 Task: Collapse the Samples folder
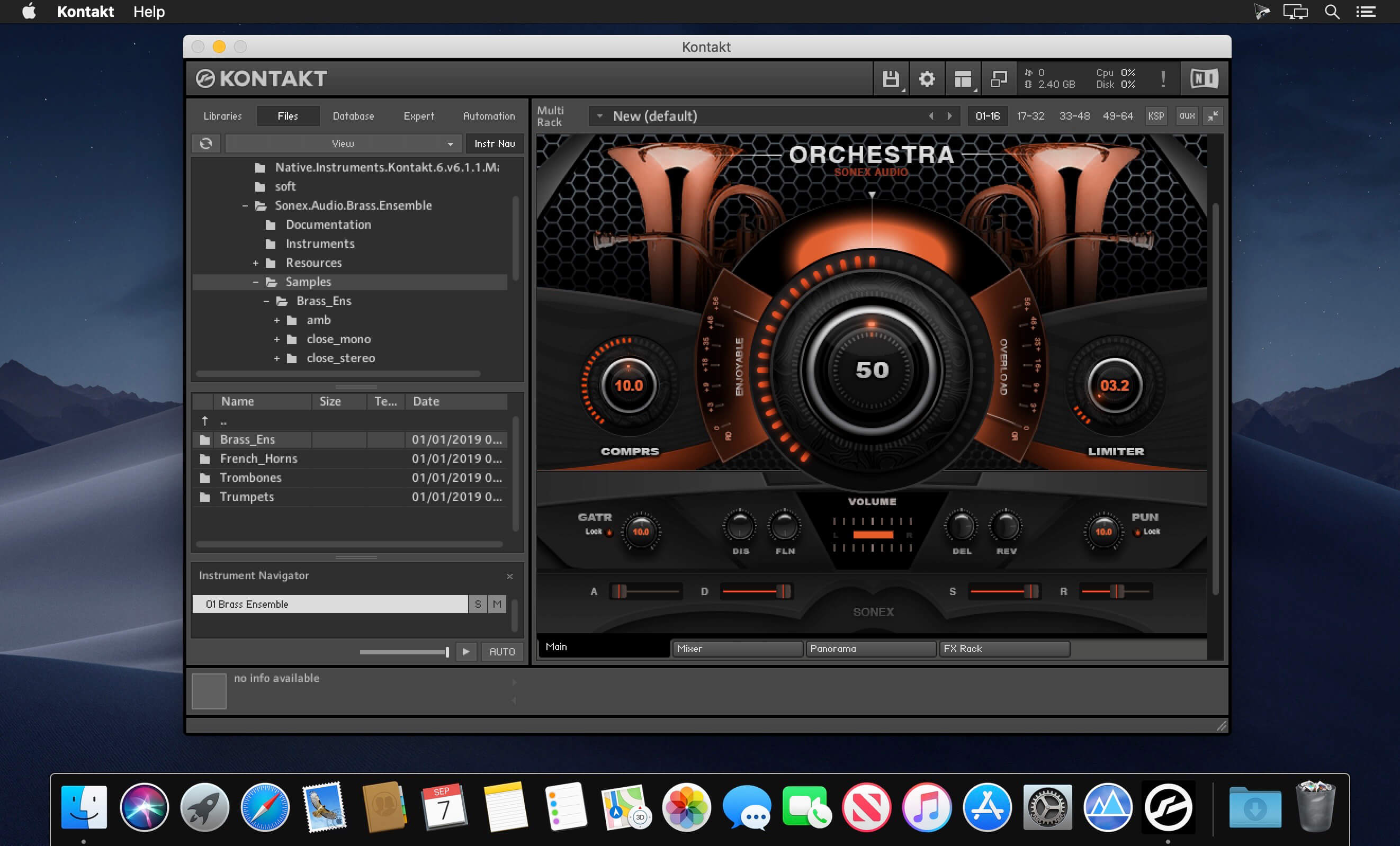click(x=256, y=282)
